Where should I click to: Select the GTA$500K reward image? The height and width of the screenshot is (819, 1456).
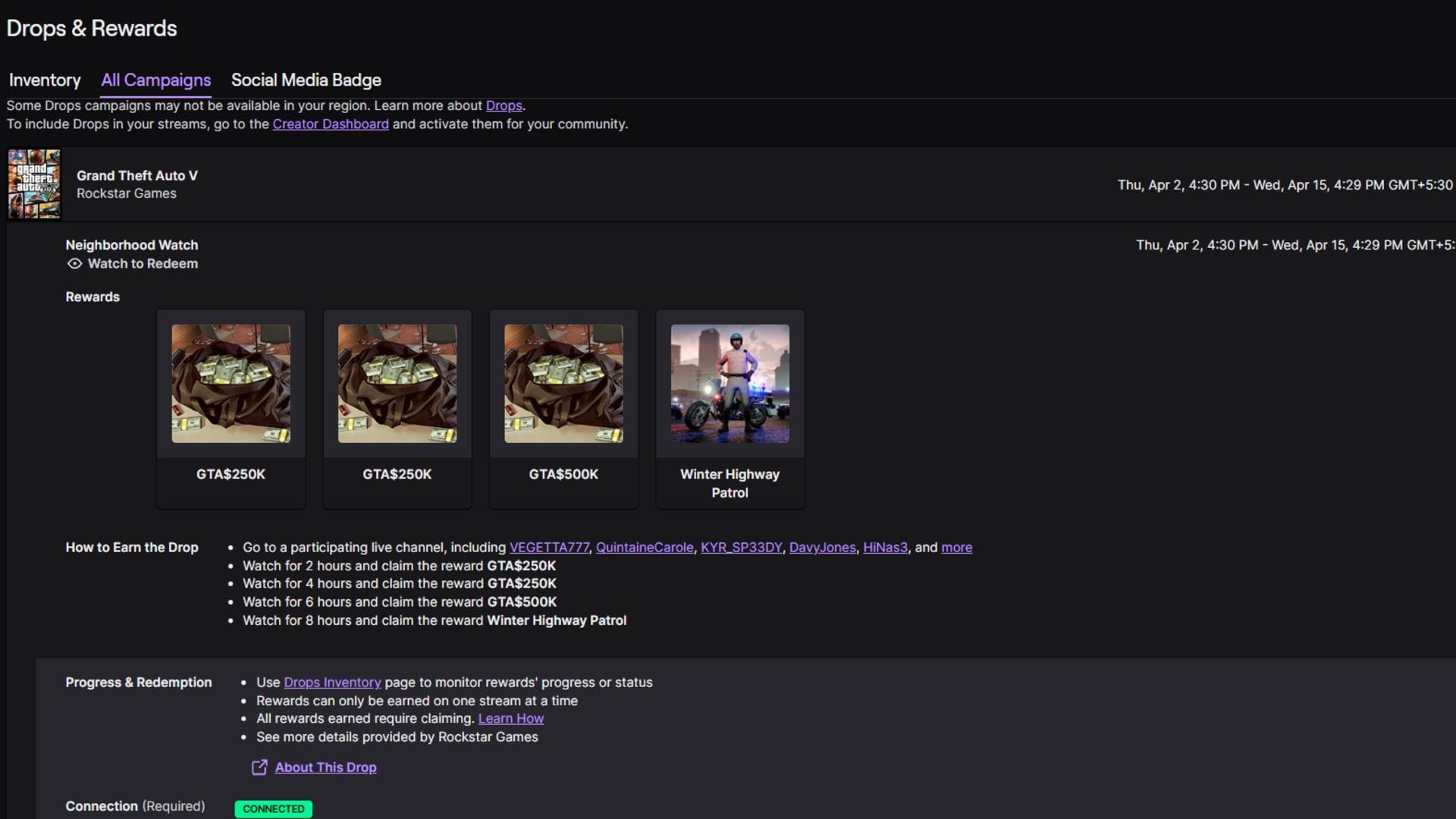[x=563, y=384]
